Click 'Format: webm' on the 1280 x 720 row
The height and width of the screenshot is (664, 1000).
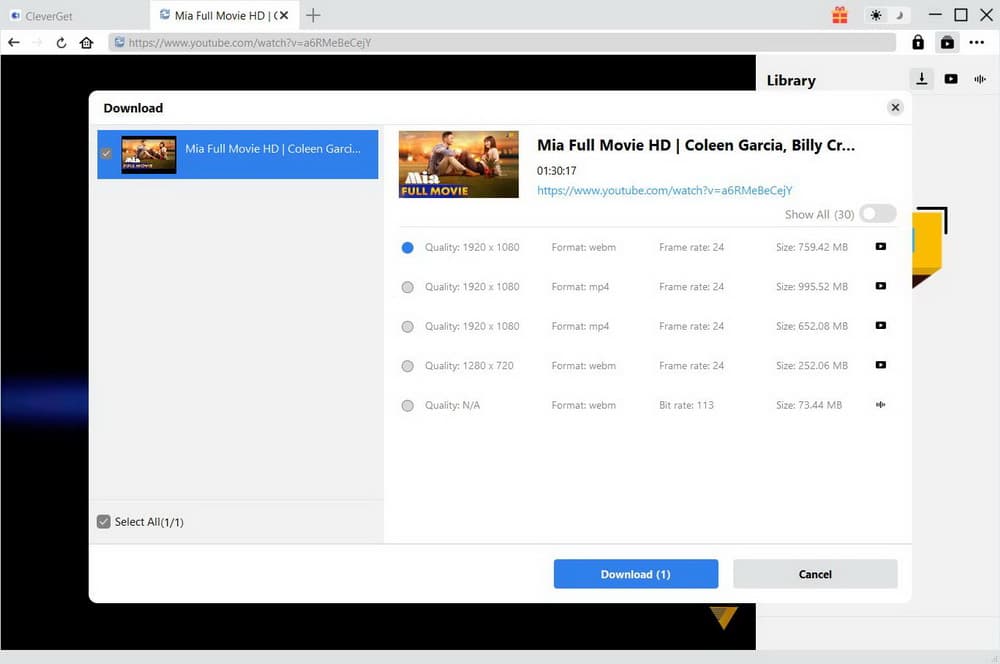click(x=584, y=365)
